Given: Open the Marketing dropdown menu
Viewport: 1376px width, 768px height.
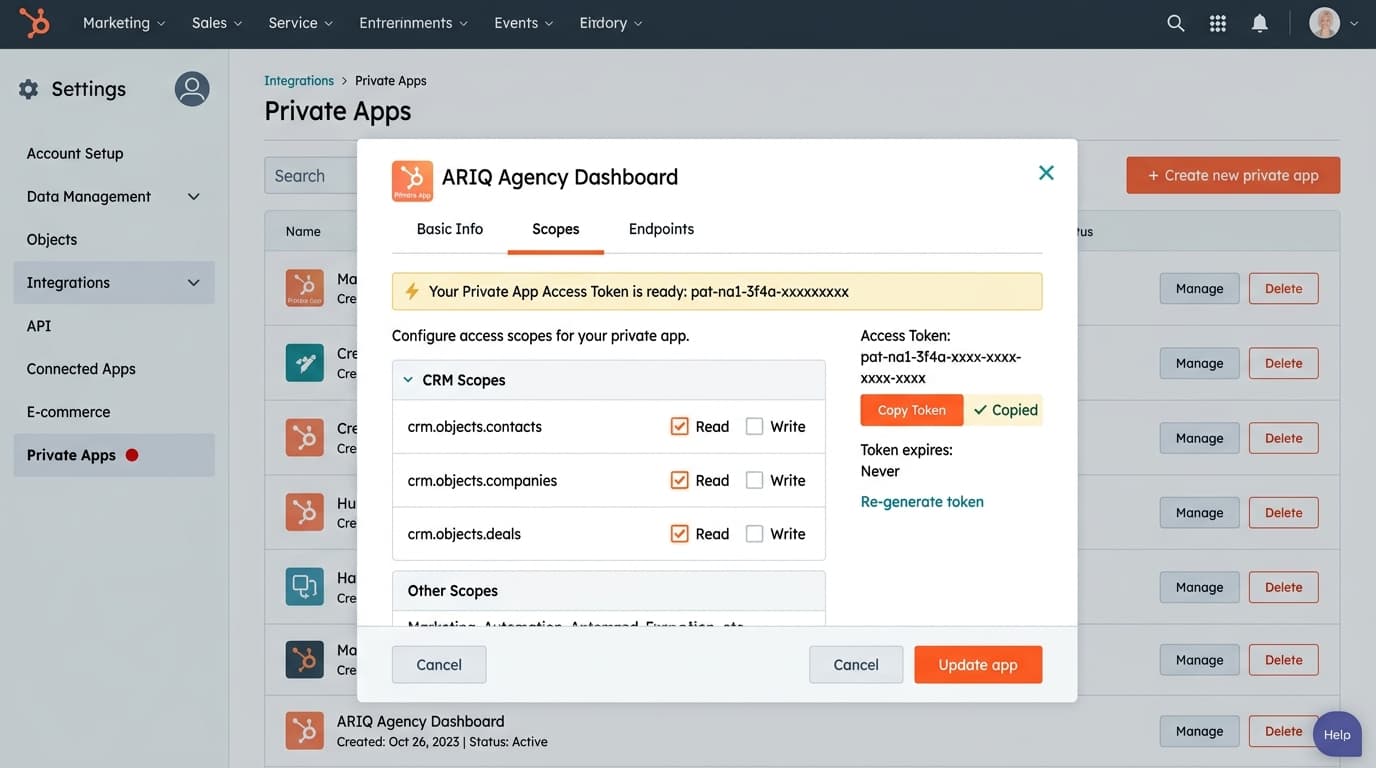Looking at the screenshot, I should [x=124, y=23].
